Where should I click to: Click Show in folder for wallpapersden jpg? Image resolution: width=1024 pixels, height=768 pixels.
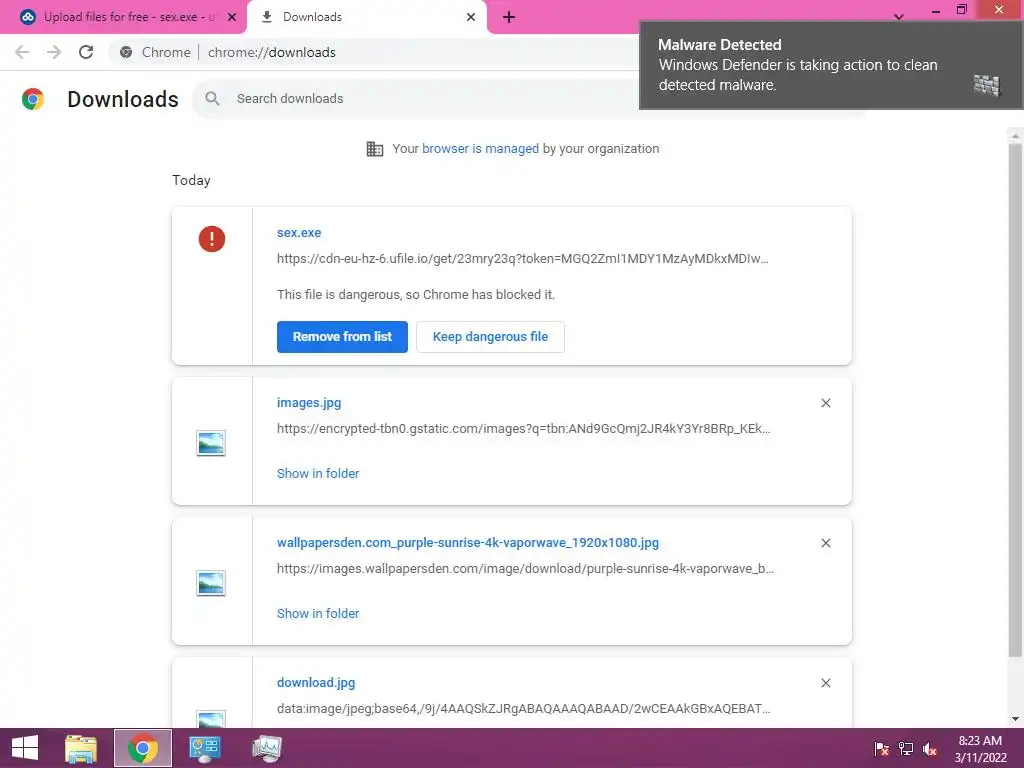pos(318,613)
